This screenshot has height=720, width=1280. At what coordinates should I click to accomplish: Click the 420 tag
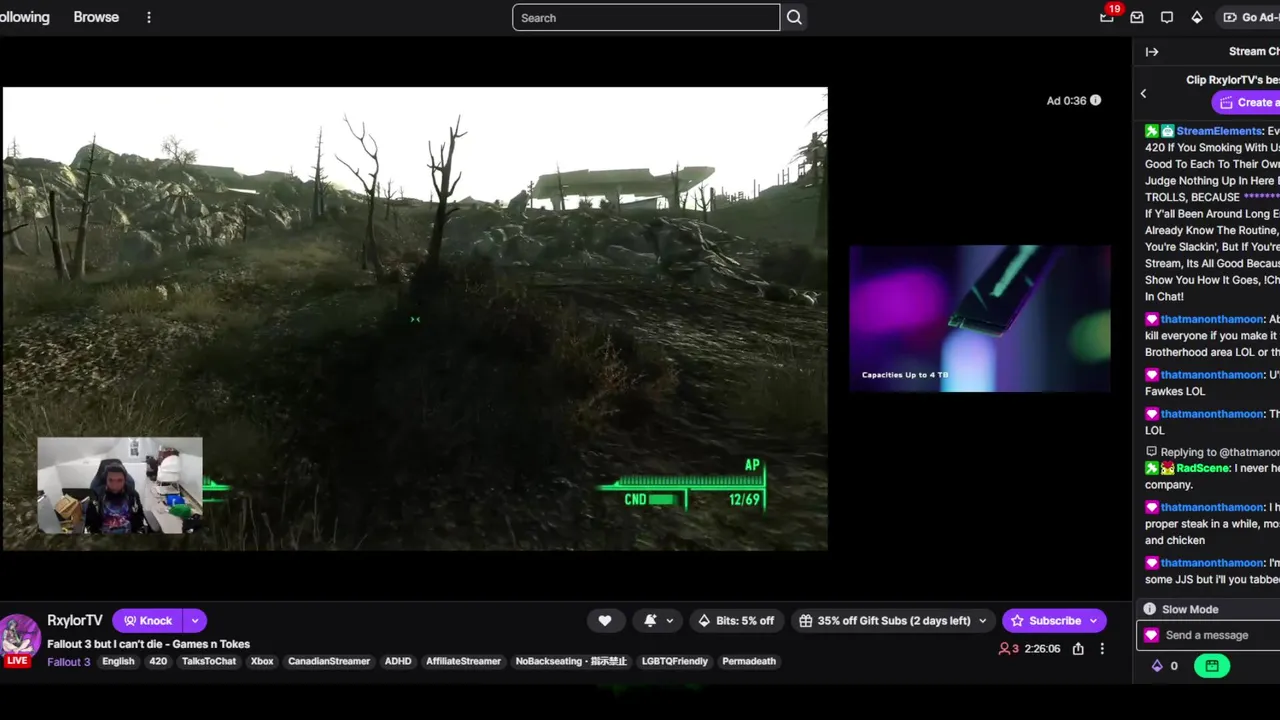pyautogui.click(x=158, y=661)
